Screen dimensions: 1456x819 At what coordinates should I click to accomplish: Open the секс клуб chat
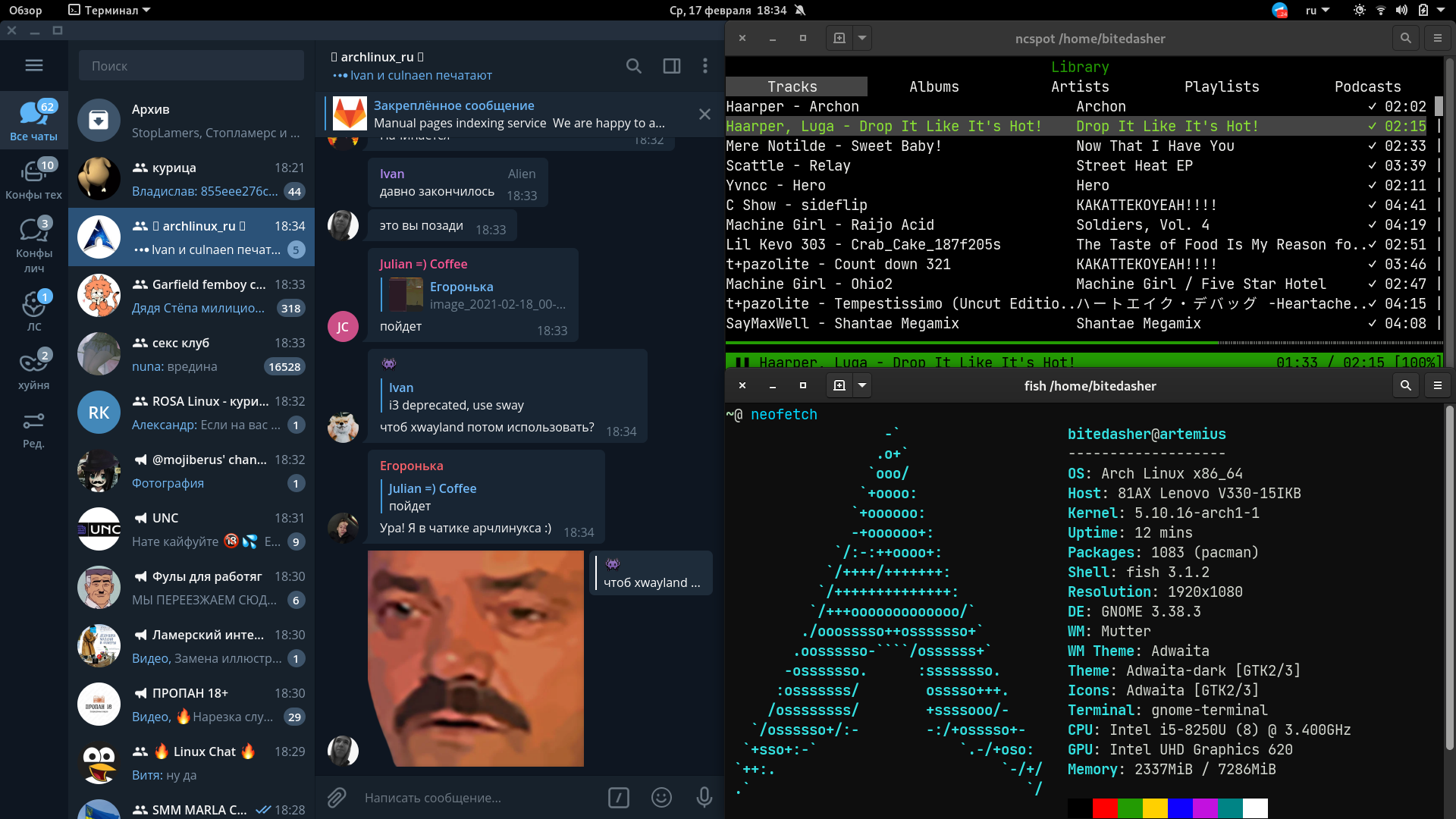(192, 354)
